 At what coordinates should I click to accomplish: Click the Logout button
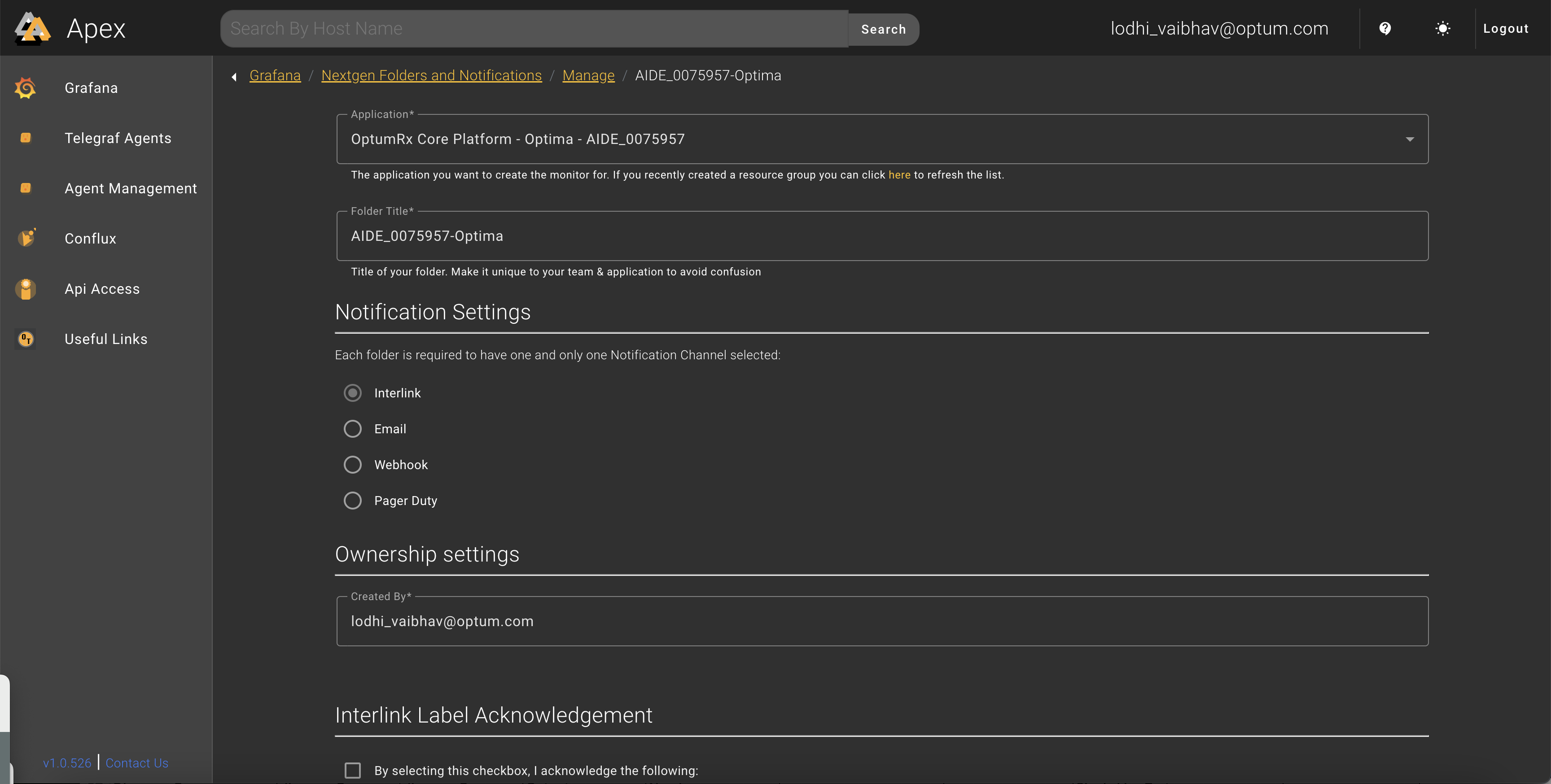(x=1506, y=28)
